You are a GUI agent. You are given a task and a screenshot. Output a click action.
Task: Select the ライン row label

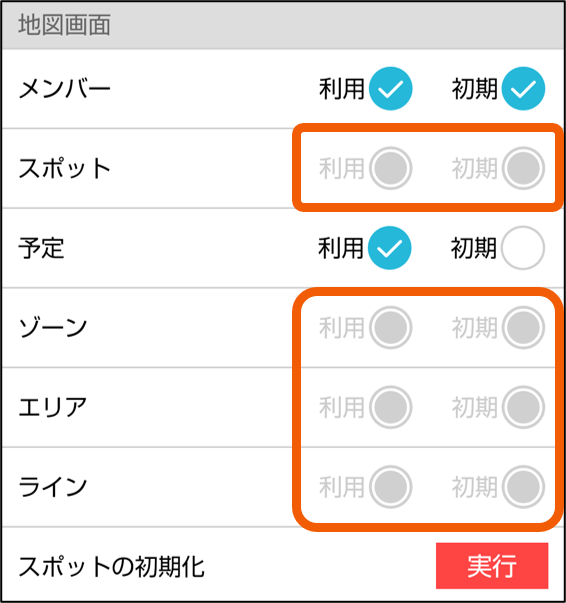coord(53,487)
